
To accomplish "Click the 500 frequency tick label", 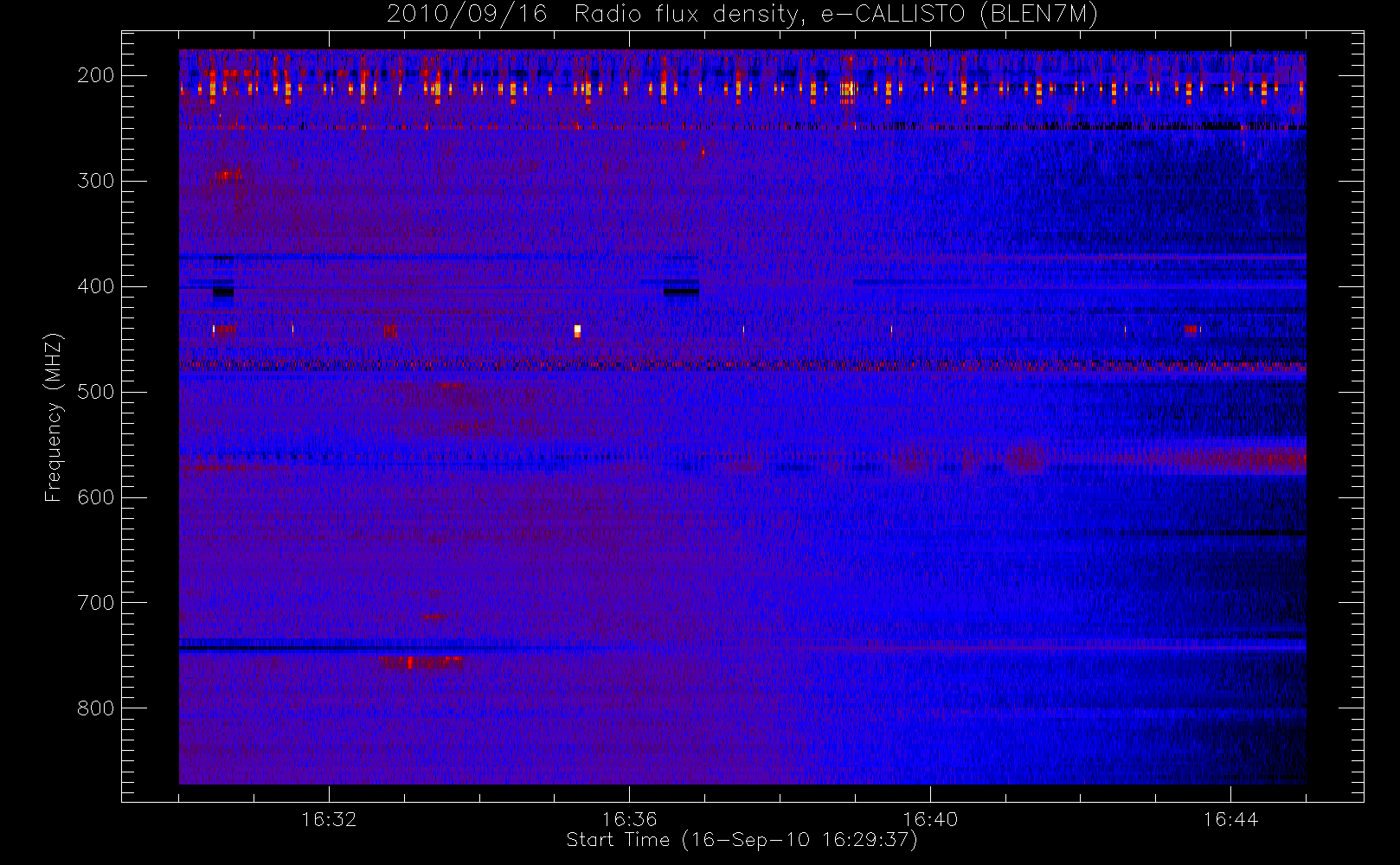I will coord(96,392).
